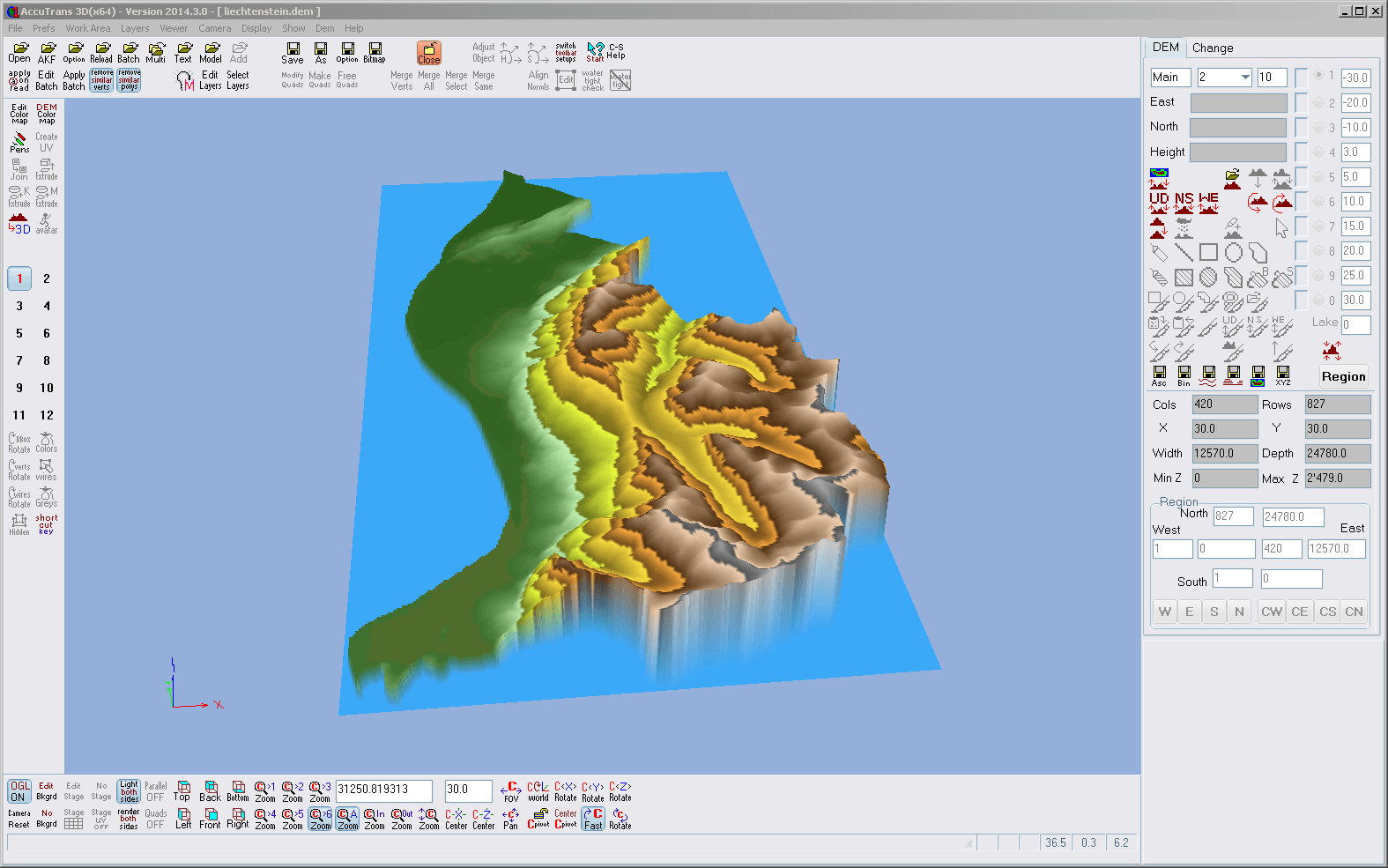Click the Main name input field
Image resolution: width=1388 pixels, height=868 pixels.
click(x=1170, y=78)
